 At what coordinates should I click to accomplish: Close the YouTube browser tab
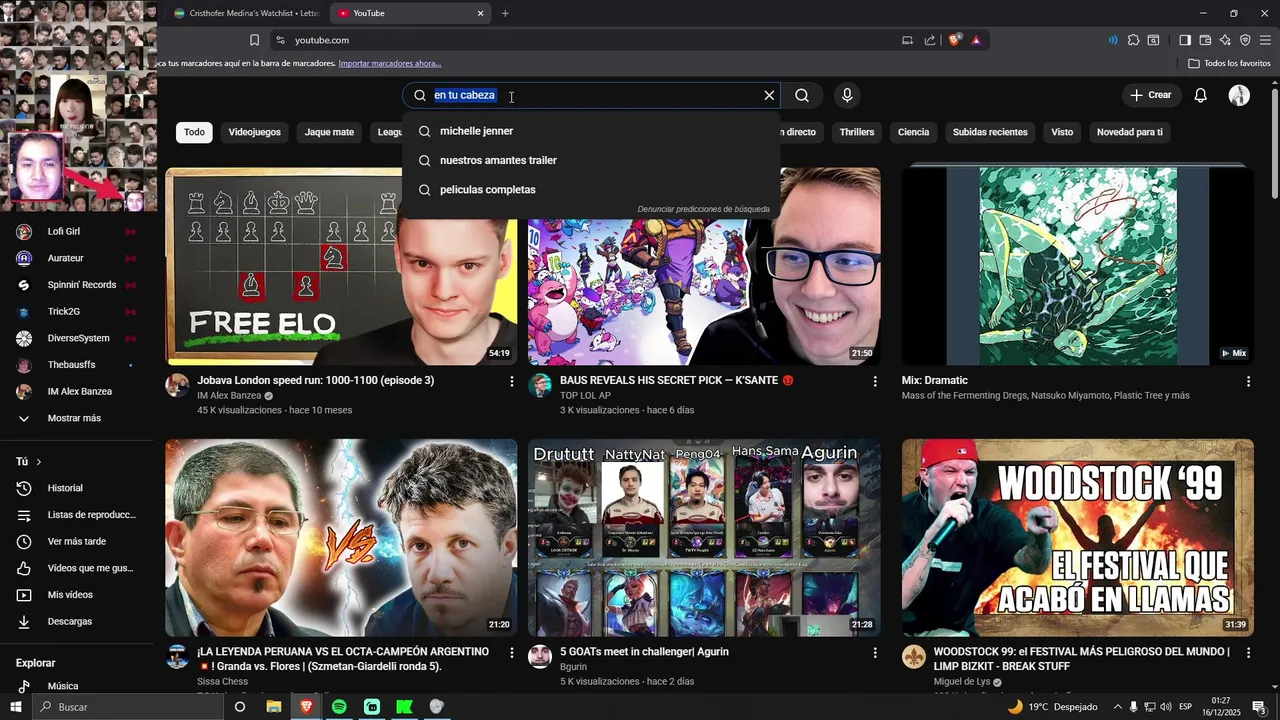pos(480,13)
